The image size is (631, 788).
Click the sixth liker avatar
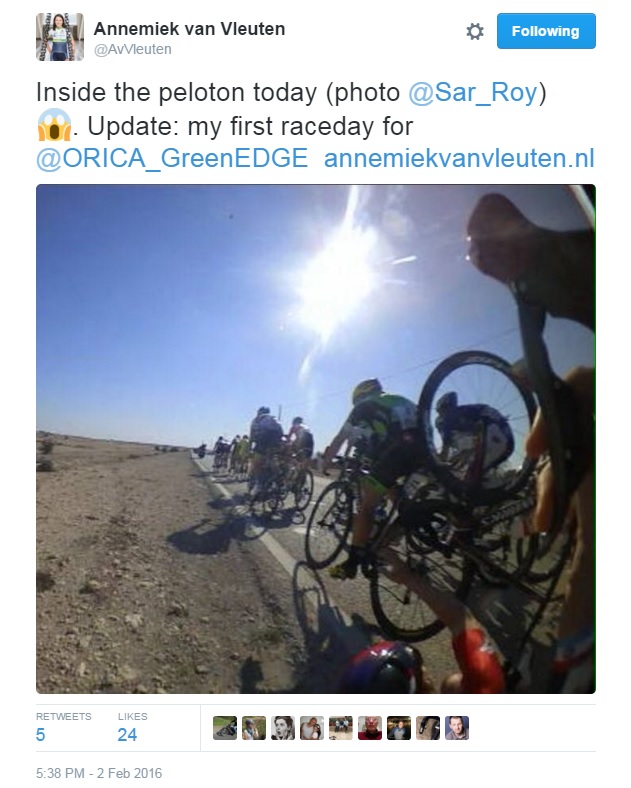tap(370, 728)
